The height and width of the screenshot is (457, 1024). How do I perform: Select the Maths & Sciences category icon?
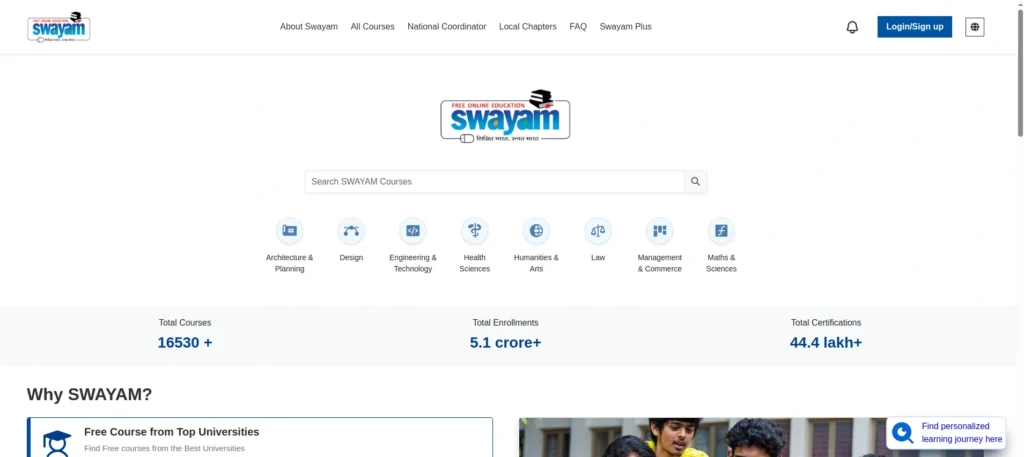(722, 230)
